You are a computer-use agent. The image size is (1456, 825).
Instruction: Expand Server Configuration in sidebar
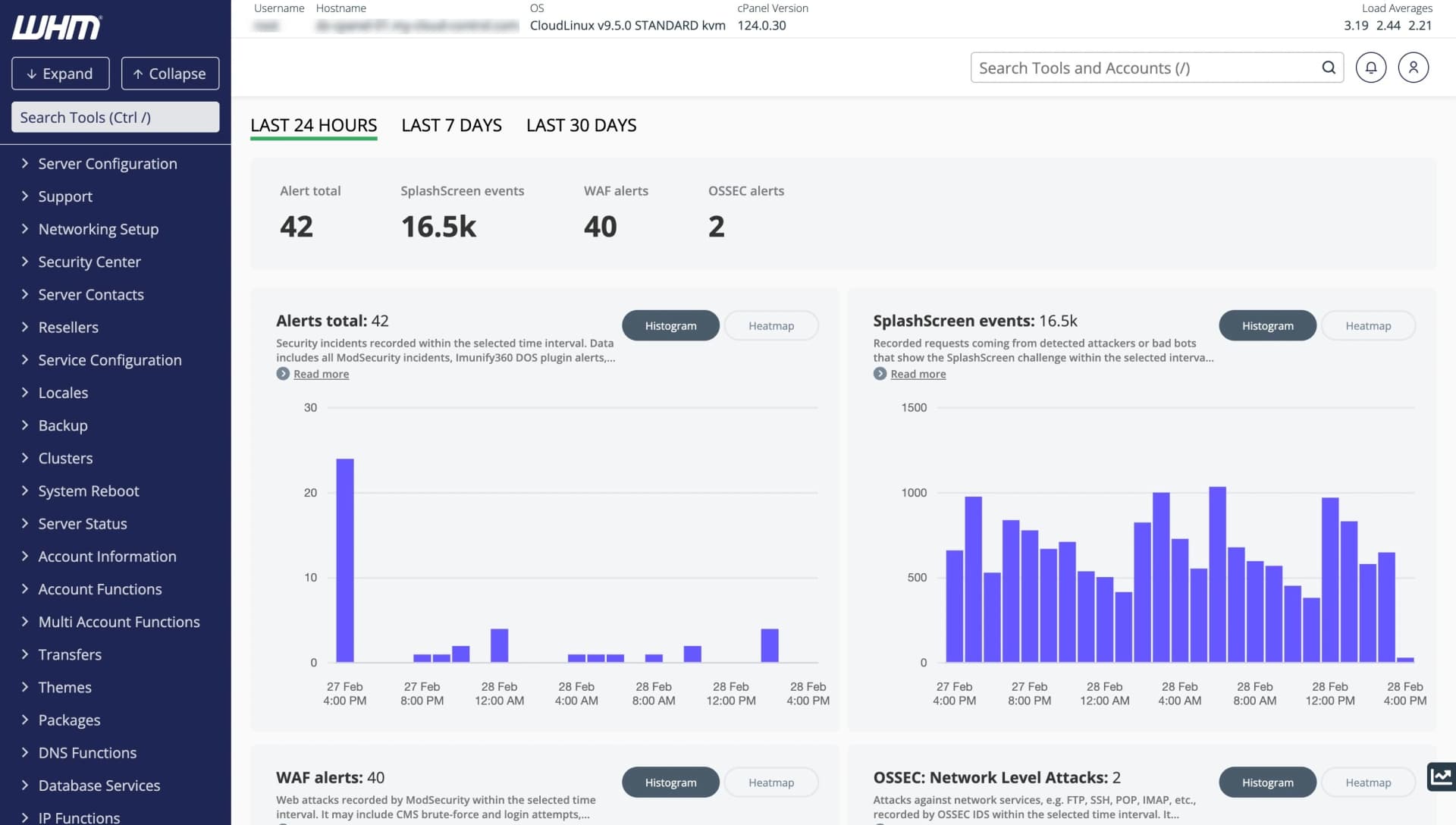(x=107, y=164)
